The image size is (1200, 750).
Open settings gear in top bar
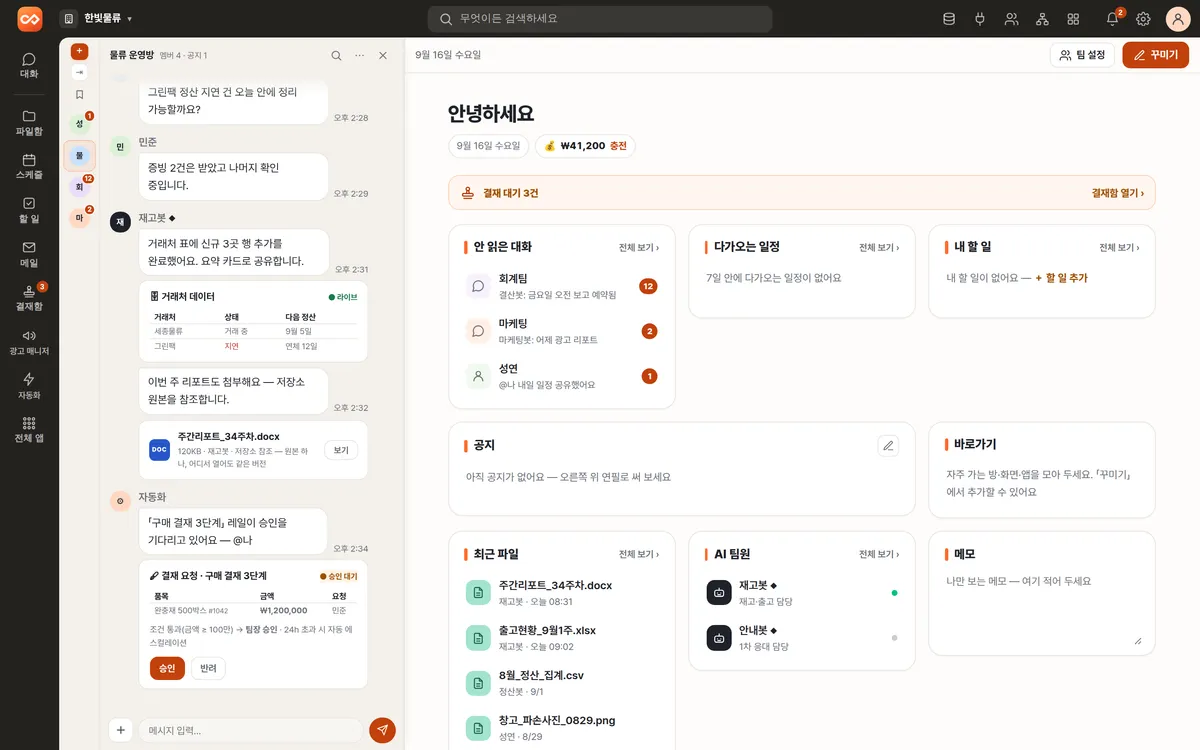(x=1143, y=19)
